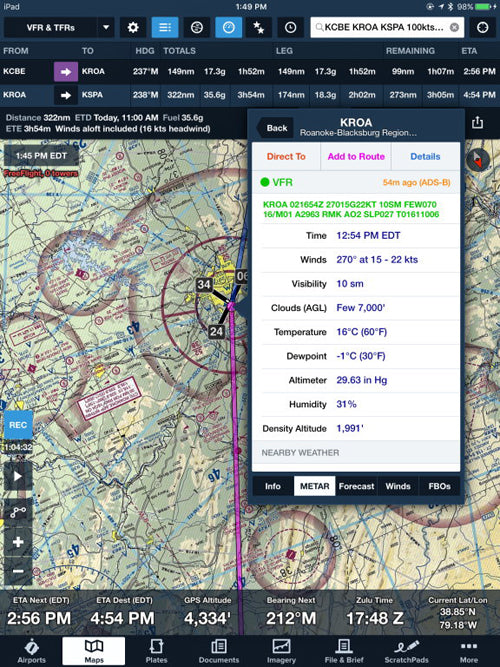This screenshot has width=500, height=667.
Task: Tap the 1:49 PM status bar clock
Action: (x=251, y=6)
